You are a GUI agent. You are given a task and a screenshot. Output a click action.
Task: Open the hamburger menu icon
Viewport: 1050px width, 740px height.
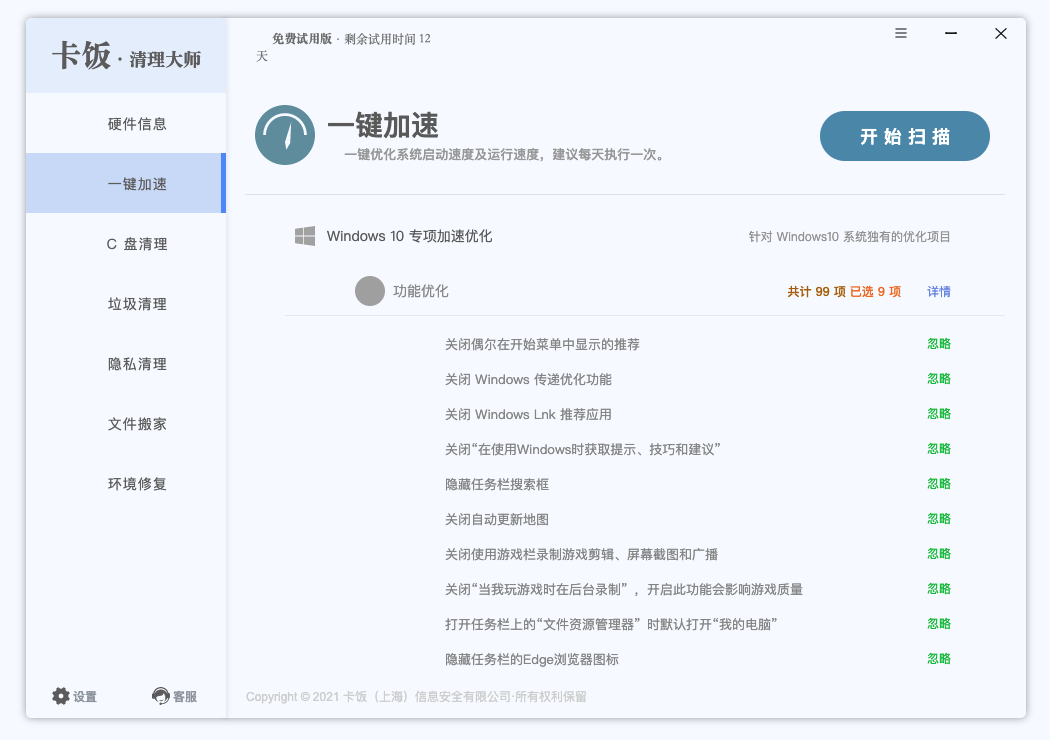(x=901, y=33)
